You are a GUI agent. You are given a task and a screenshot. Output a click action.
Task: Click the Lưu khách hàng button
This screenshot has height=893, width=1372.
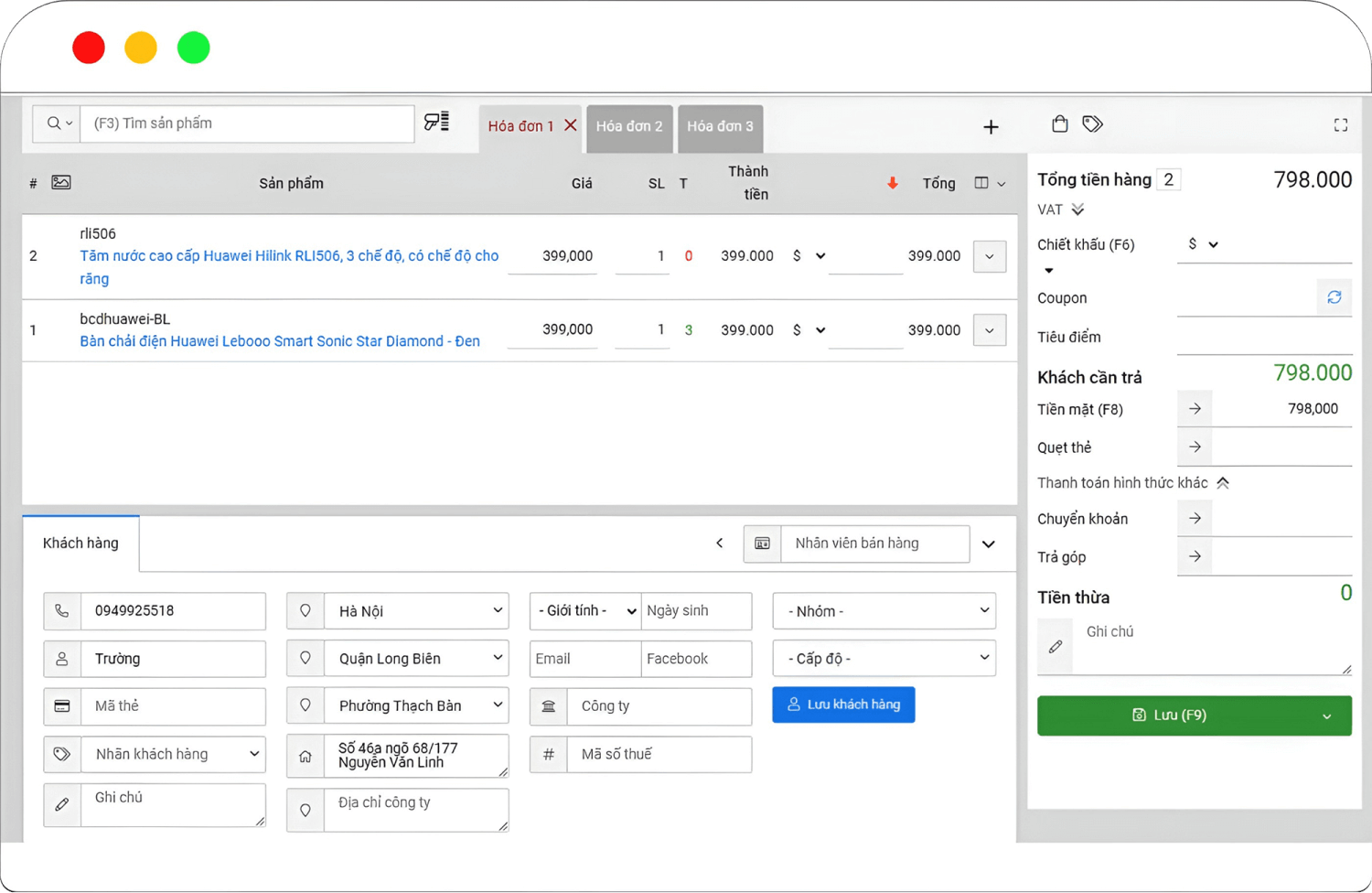click(x=843, y=705)
